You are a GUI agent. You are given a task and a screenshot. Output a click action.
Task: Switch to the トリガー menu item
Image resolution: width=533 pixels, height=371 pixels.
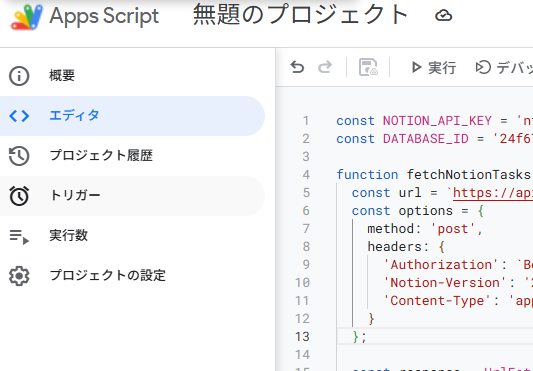(132, 196)
